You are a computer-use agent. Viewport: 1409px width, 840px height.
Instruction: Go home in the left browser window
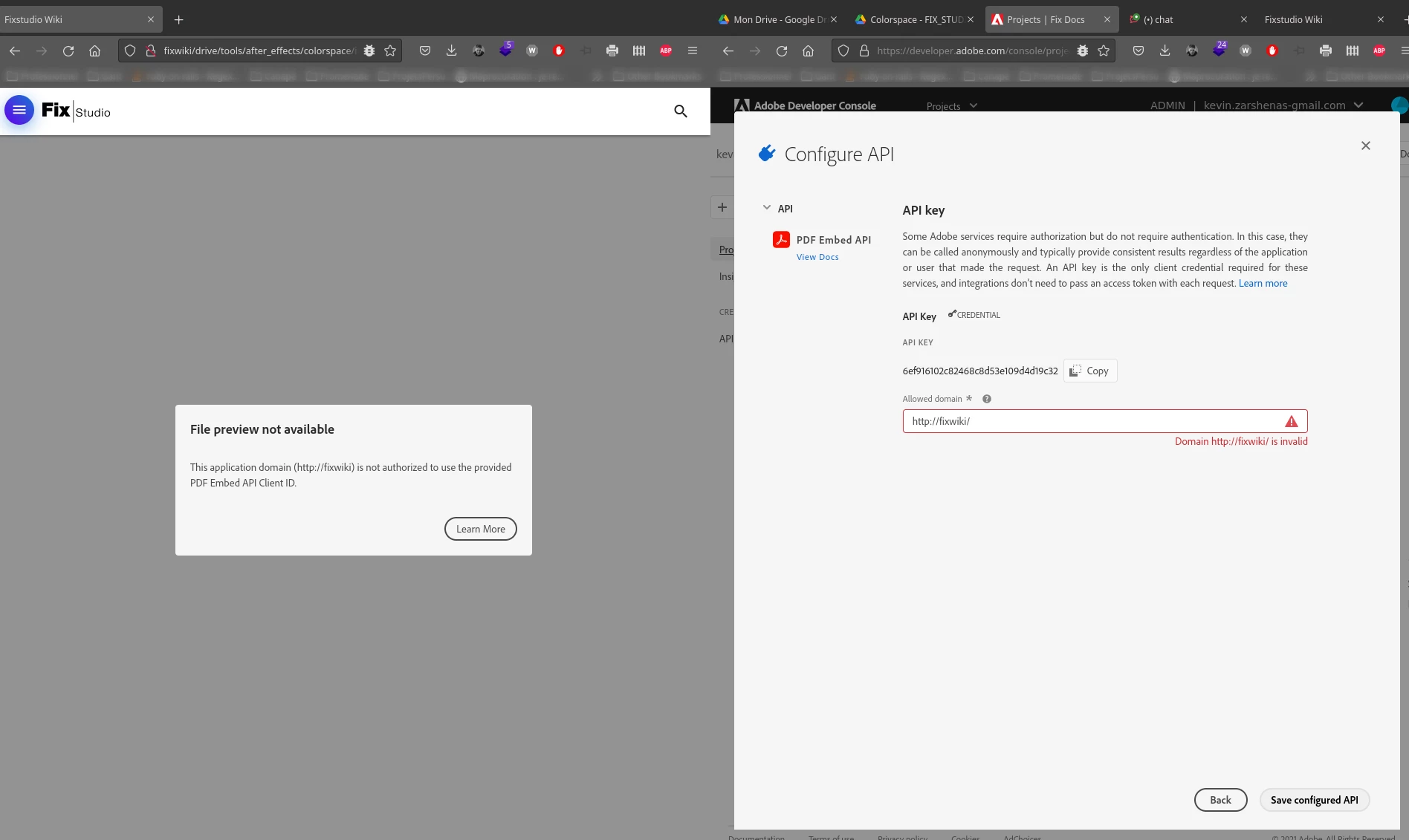click(x=94, y=51)
